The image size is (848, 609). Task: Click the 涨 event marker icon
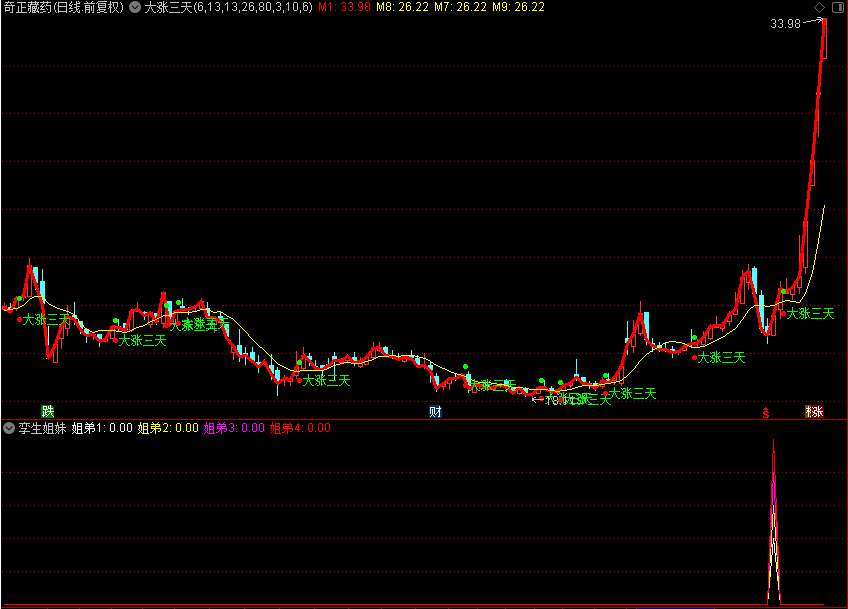click(815, 411)
